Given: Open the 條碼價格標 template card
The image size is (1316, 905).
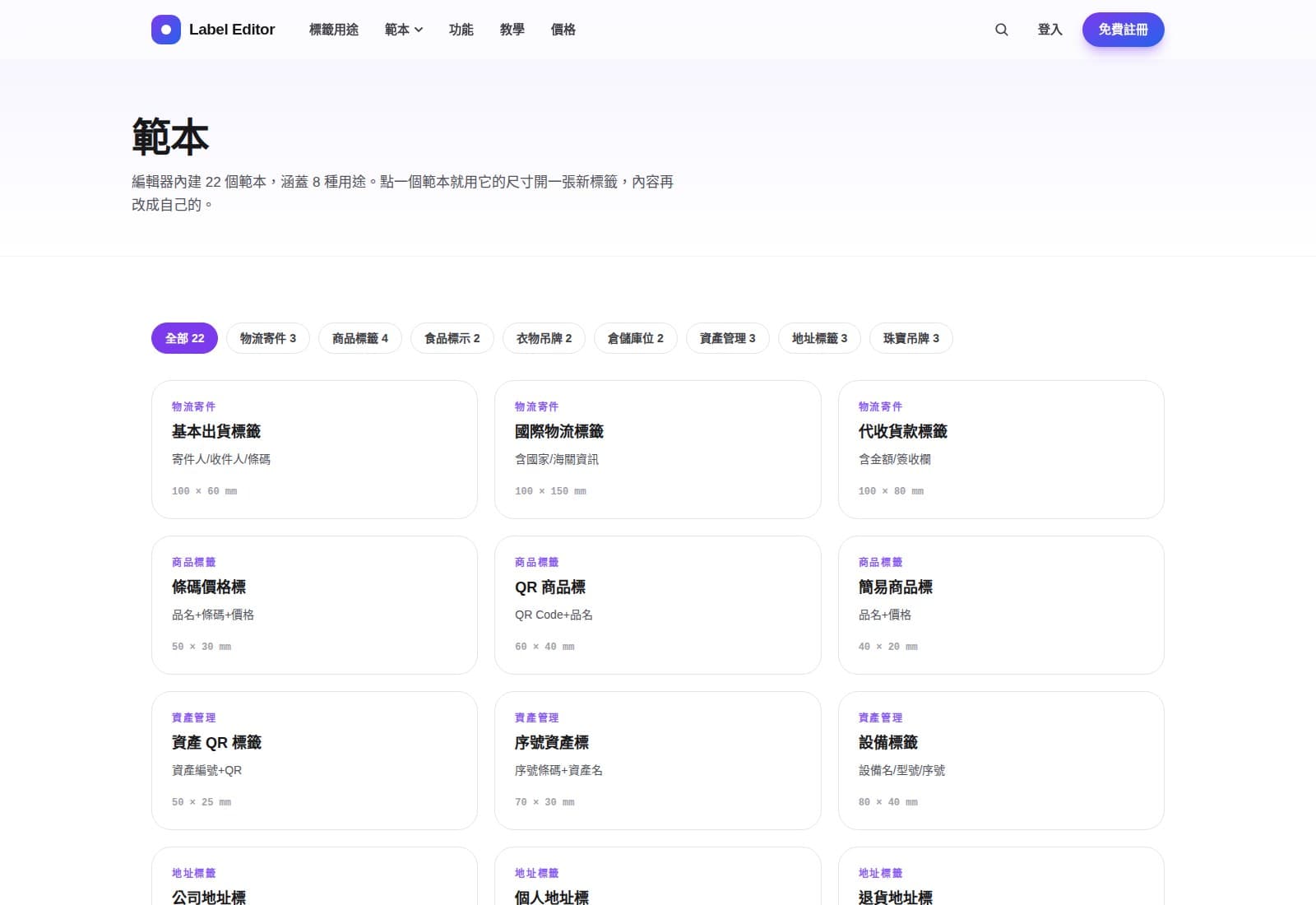Looking at the screenshot, I should click(x=314, y=605).
